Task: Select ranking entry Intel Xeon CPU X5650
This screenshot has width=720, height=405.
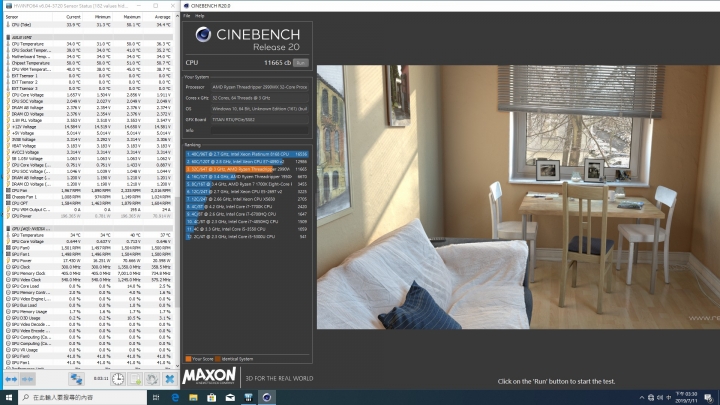Action: click(x=247, y=199)
